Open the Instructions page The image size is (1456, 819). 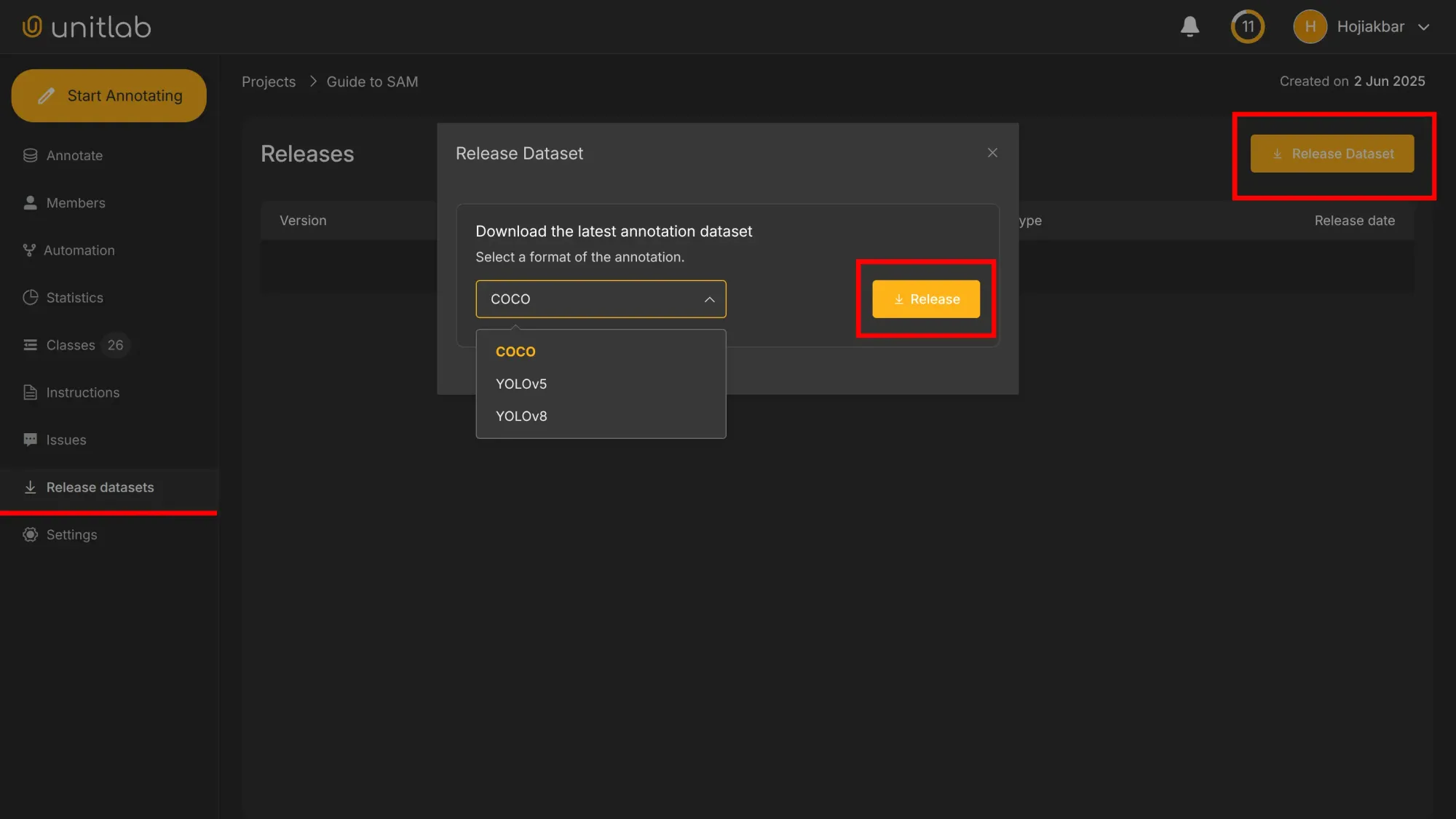click(82, 392)
